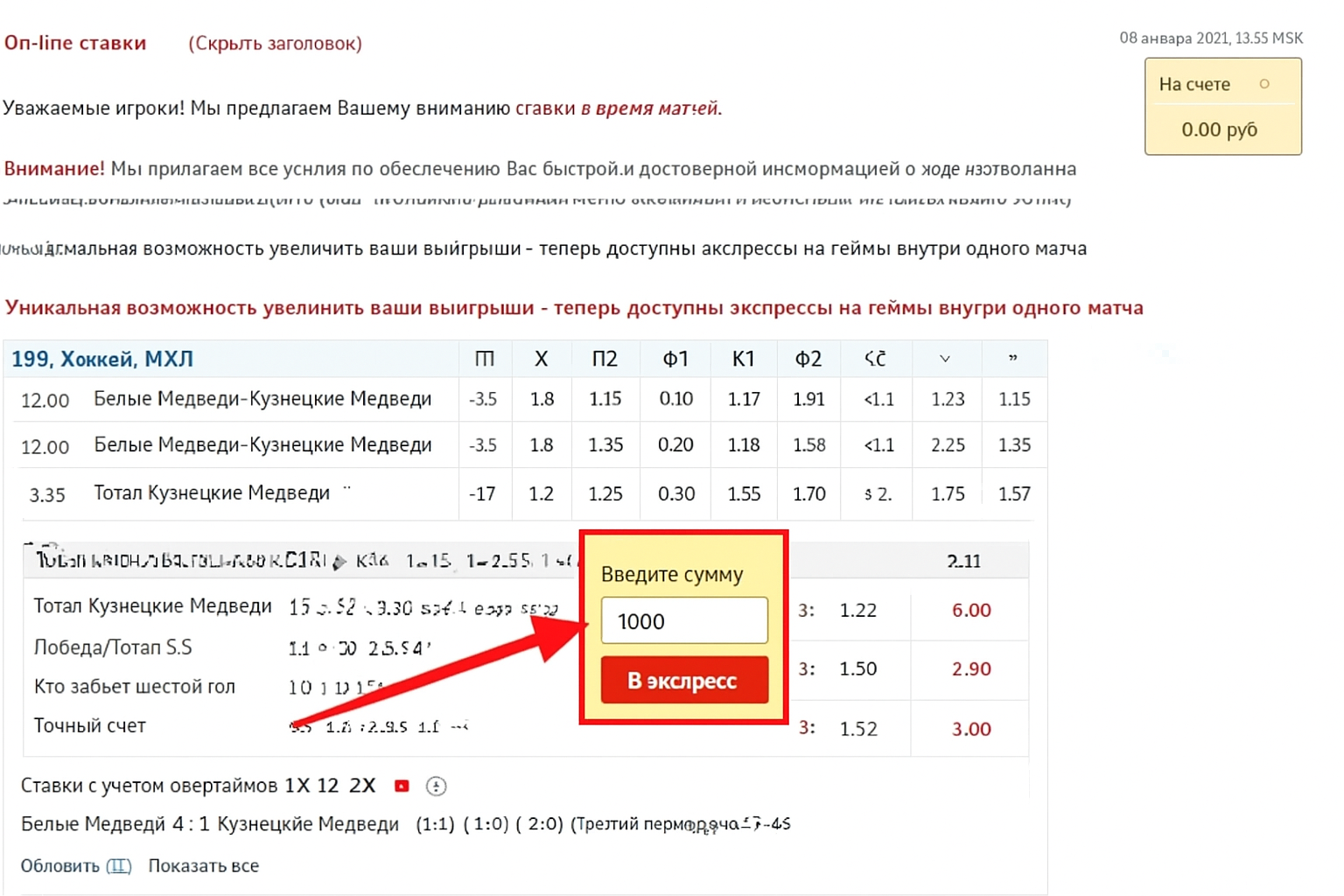Select the 6.00 odds for Тотал Кузнецкие Медведи
The width and height of the screenshot is (1344, 896).
pyautogui.click(x=971, y=610)
